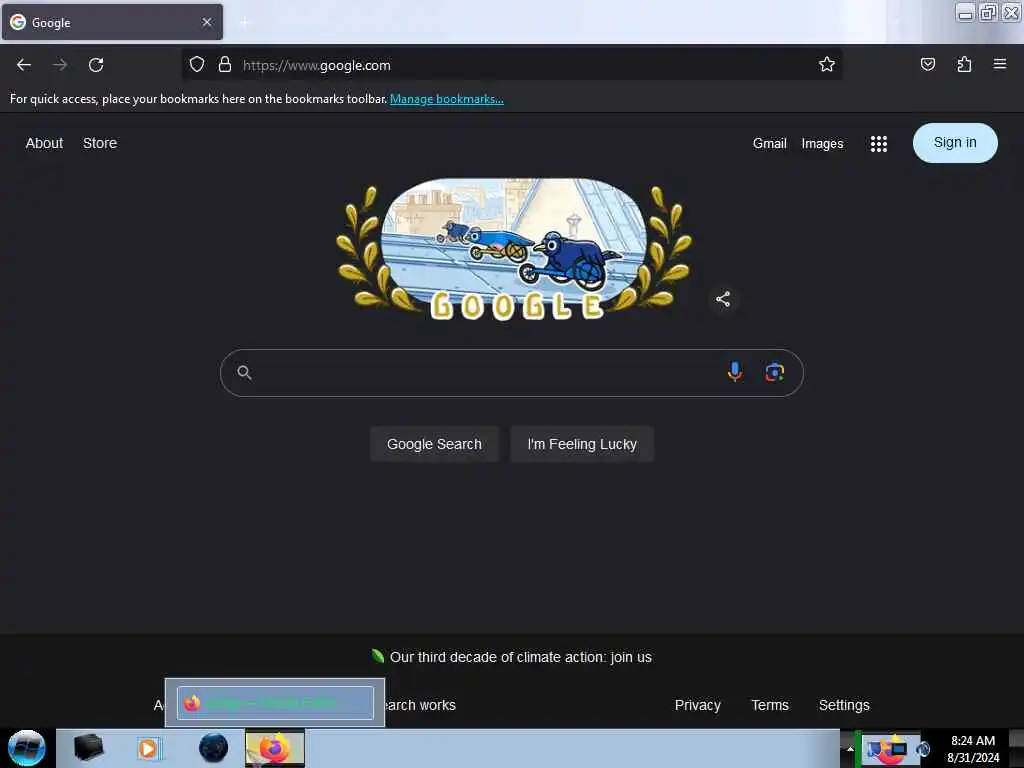Bookmark this page with the star
Viewport: 1024px width, 768px height.
[827, 64]
